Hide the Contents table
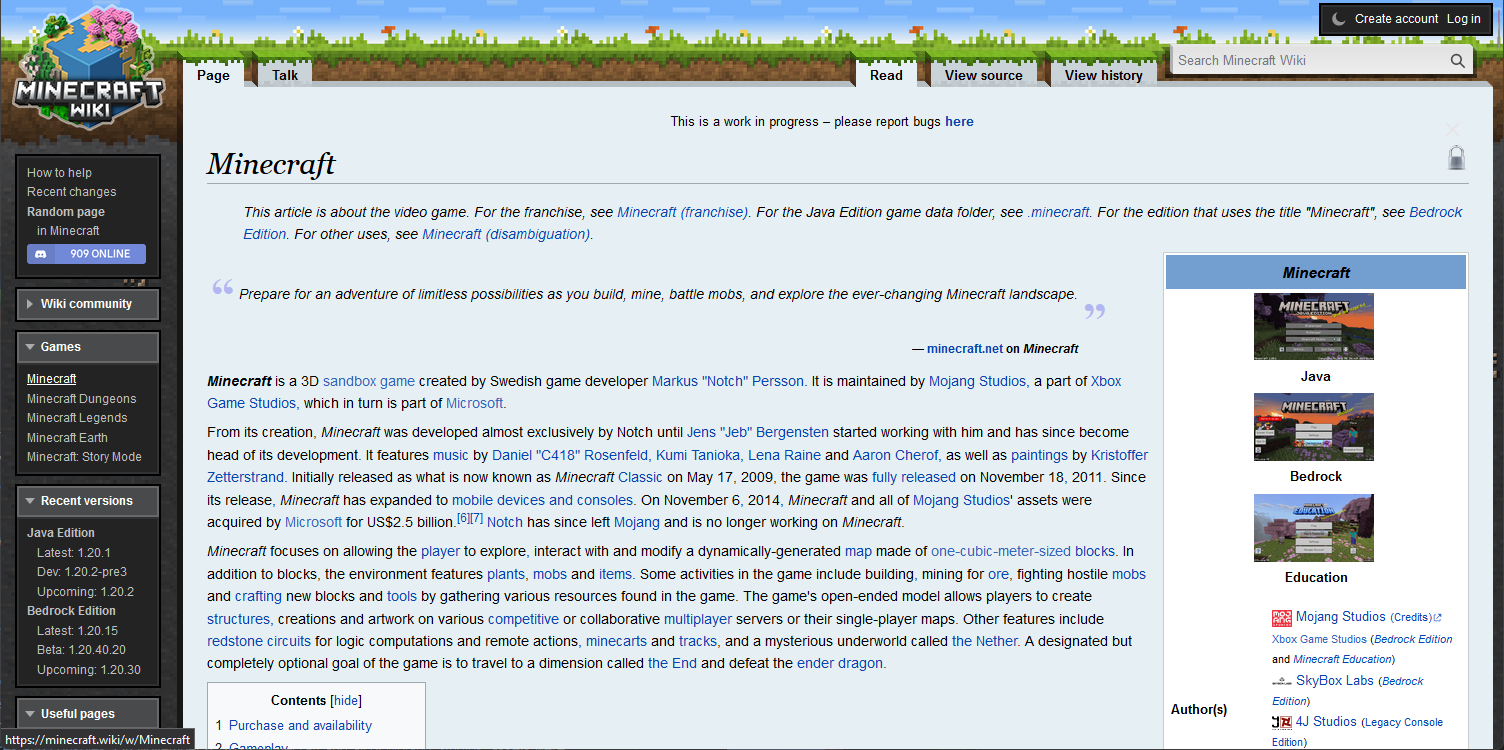Viewport: 1504px width, 750px height. [346, 701]
